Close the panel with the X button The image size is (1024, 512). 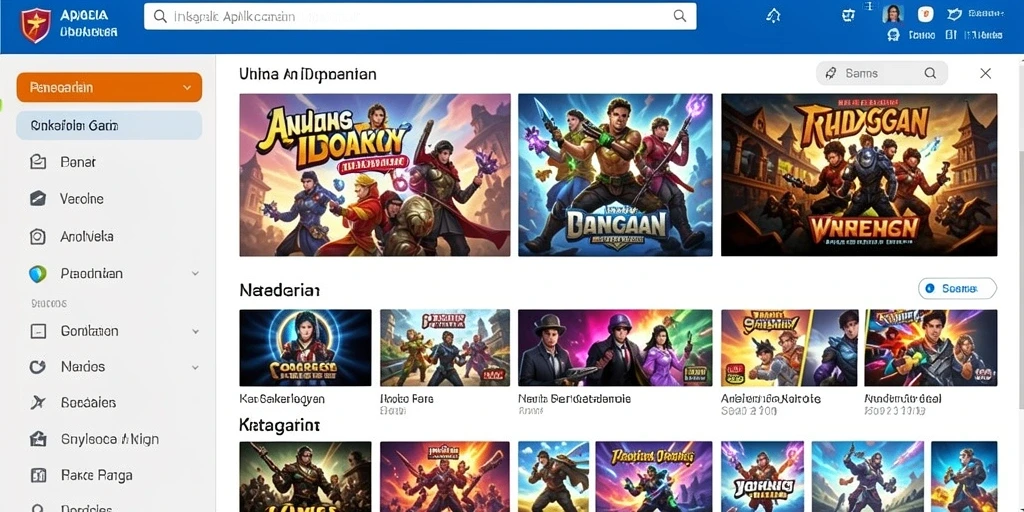click(x=985, y=73)
